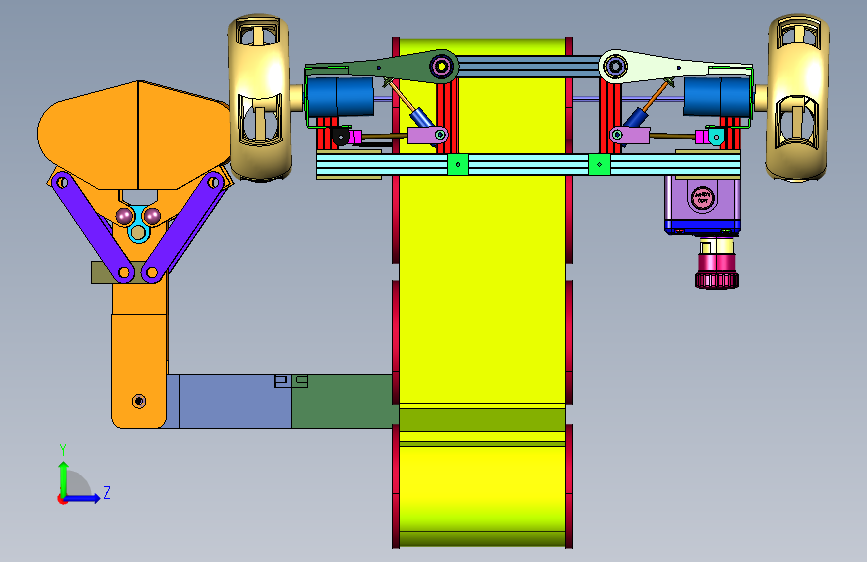Click the white arm's pivot bearing
Screen dimensions: 867x562
pos(615,67)
